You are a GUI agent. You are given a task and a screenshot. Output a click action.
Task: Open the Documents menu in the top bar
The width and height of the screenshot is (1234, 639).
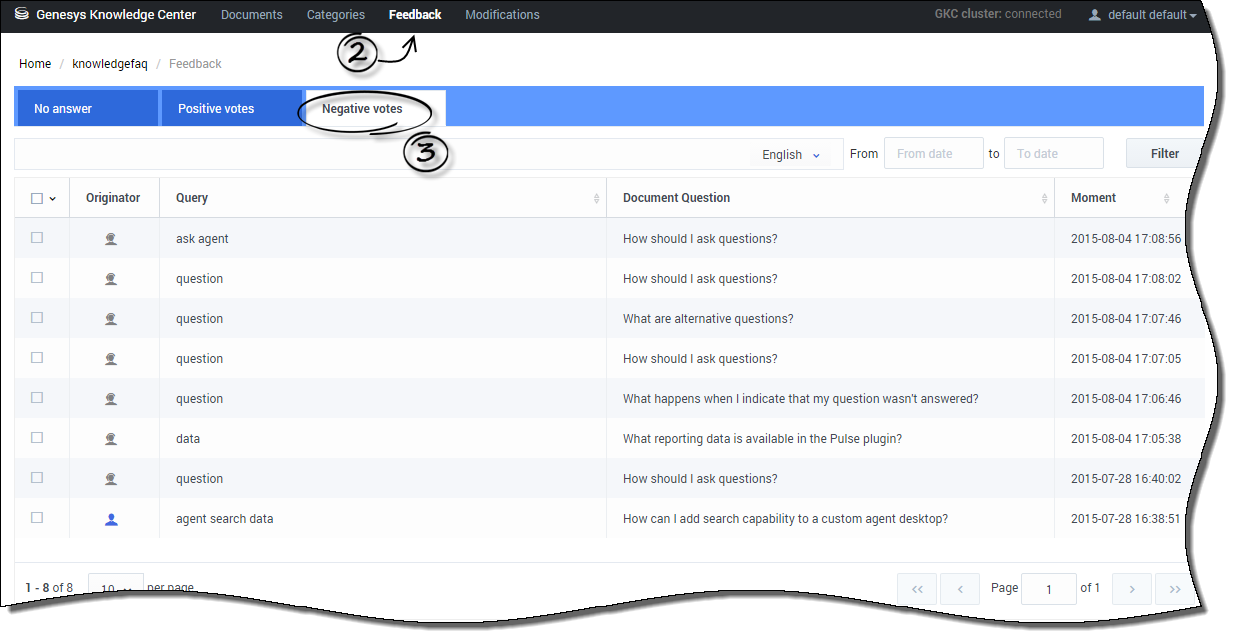(252, 15)
